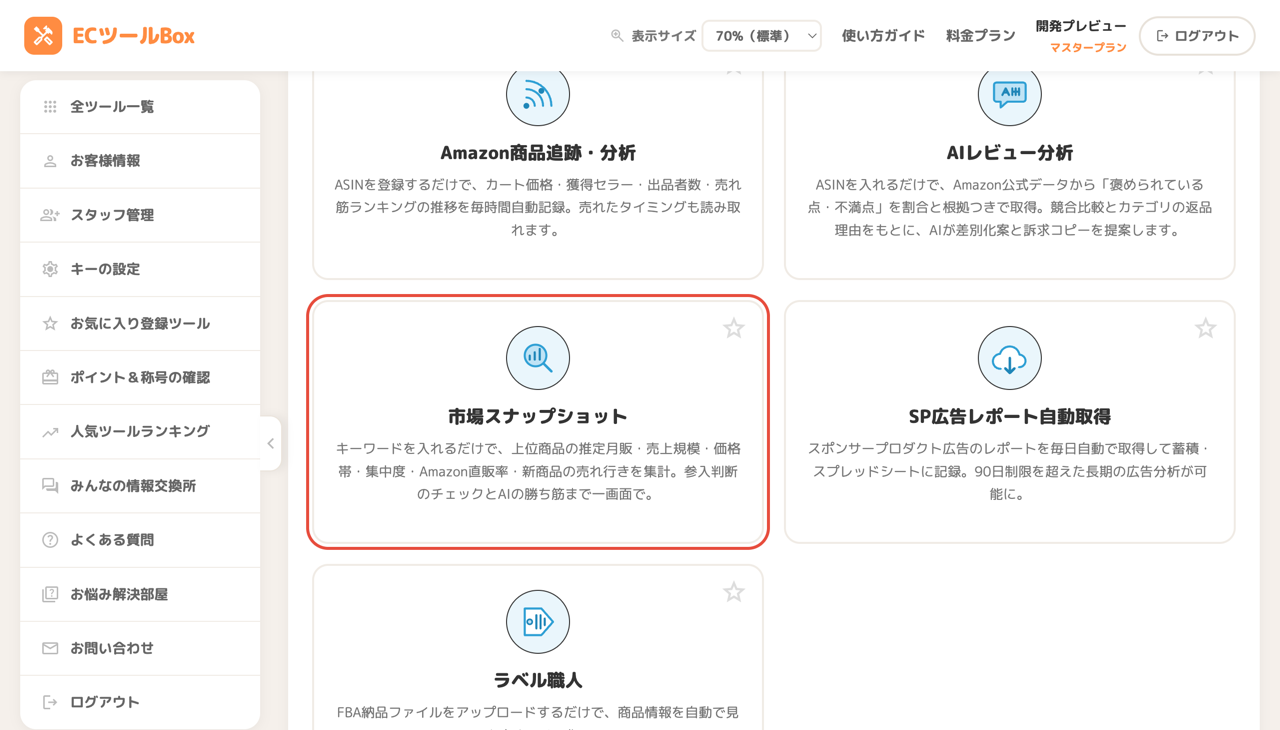Click the SP広告レポート自動取得 card title
The height and width of the screenshot is (730, 1280).
[1010, 416]
